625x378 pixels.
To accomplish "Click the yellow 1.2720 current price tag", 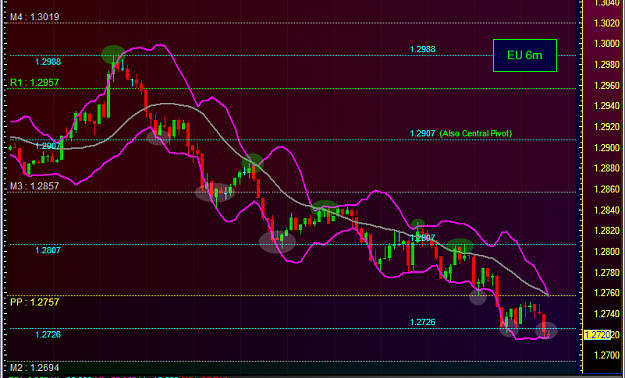I will tap(597, 335).
